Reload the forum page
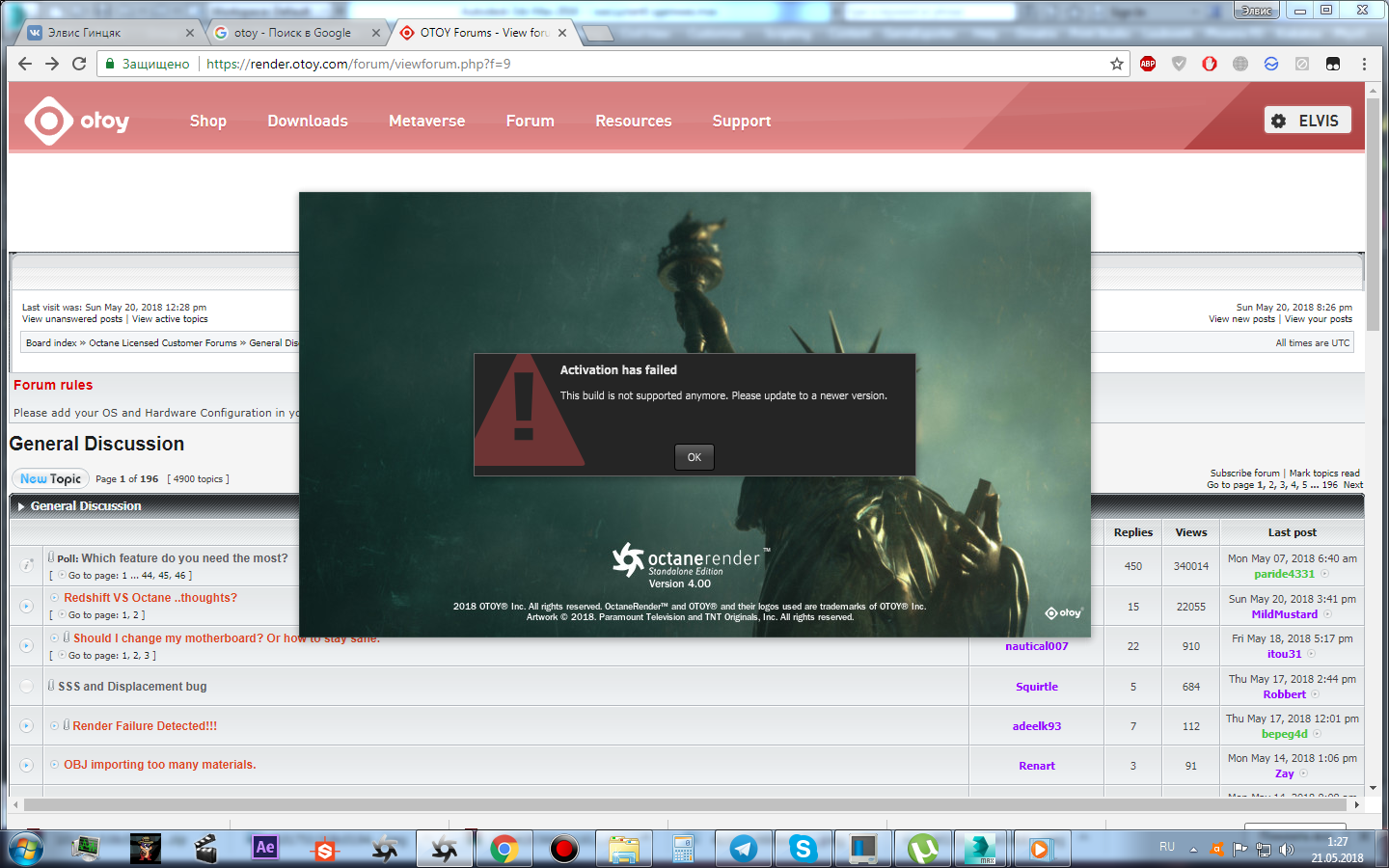The height and width of the screenshot is (868, 1389). point(79,64)
